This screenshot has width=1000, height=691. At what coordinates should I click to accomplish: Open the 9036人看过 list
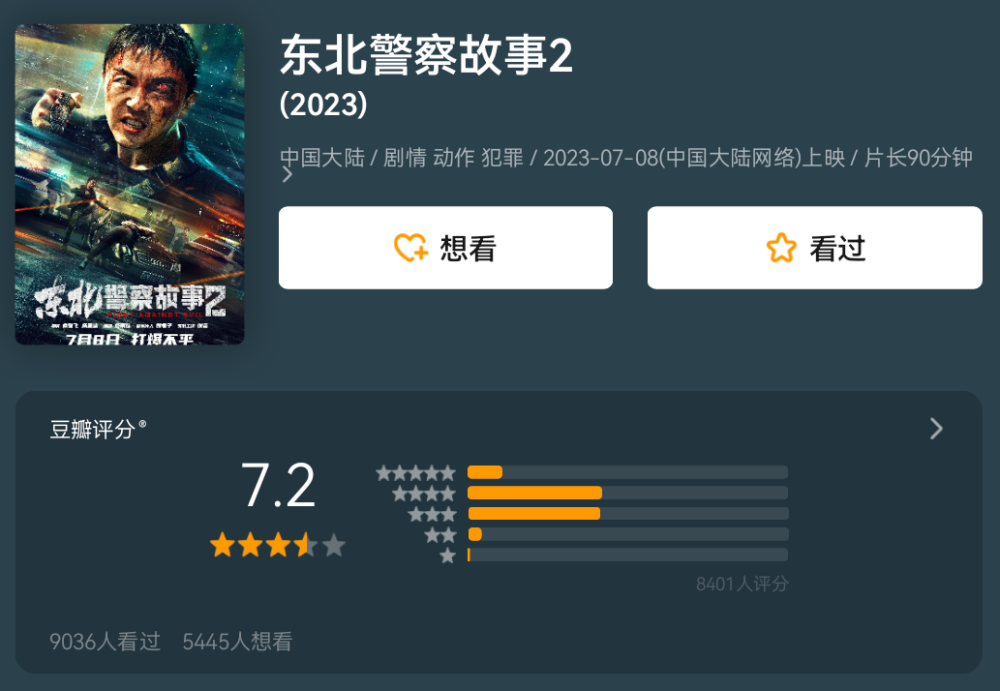(x=105, y=641)
